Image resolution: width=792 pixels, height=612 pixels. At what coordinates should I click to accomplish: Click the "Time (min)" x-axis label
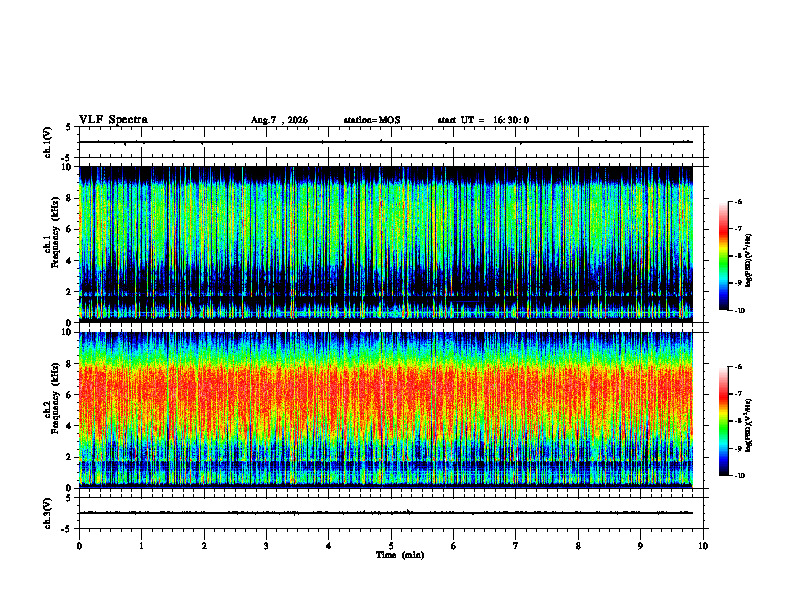pos(400,555)
